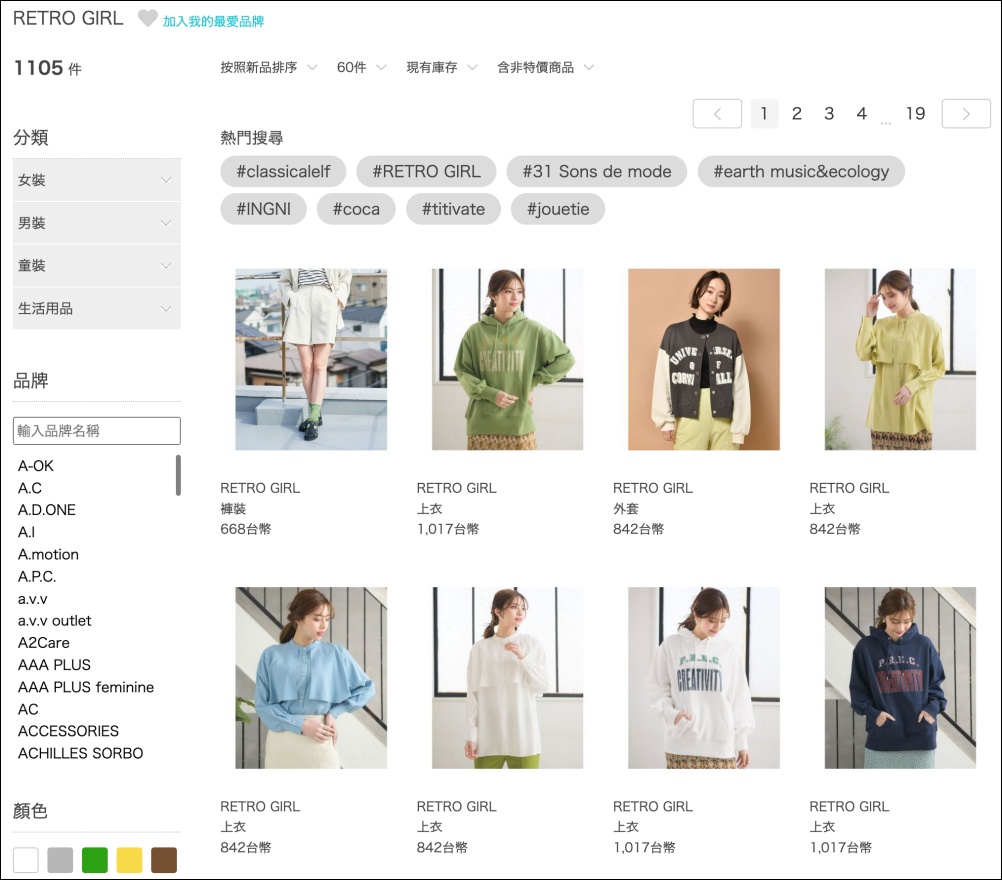This screenshot has height=880, width=1002.
Task: Open the 含非特價商品 price filter dropdown
Action: [545, 67]
